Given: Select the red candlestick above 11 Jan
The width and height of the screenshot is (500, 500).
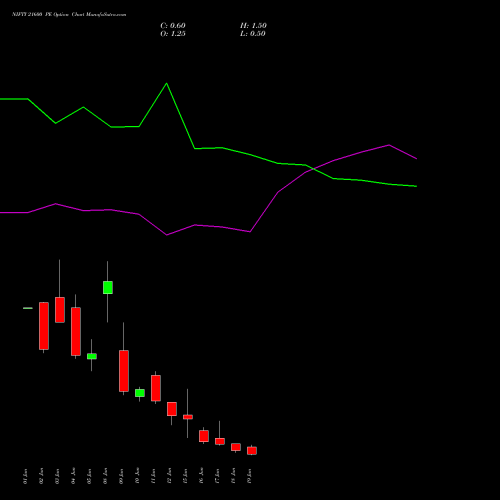Looking at the screenshot, I should click(x=156, y=388).
